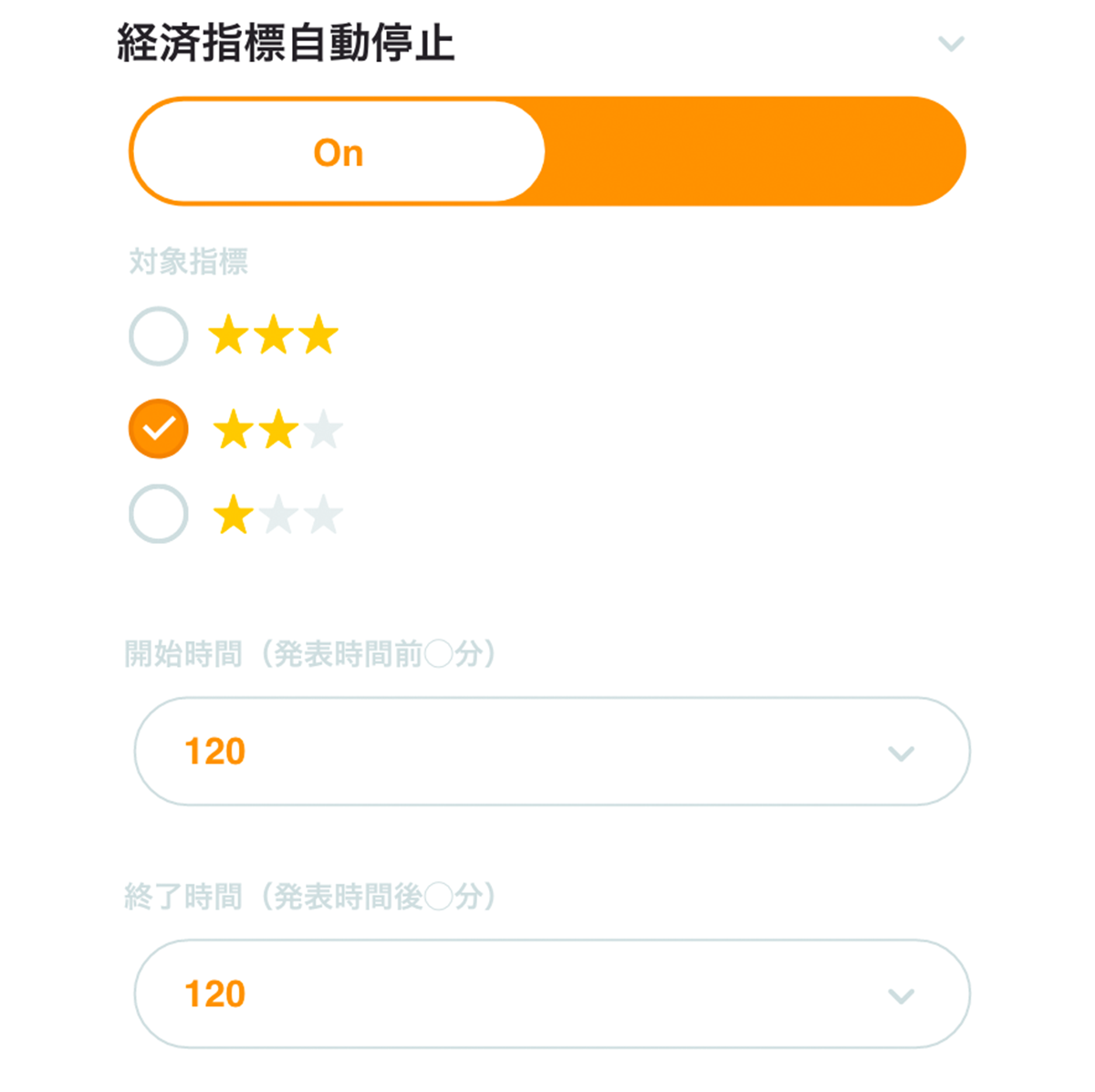This screenshot has height=1092, width=1095.
Task: Select the three-star radio button
Action: point(159,336)
